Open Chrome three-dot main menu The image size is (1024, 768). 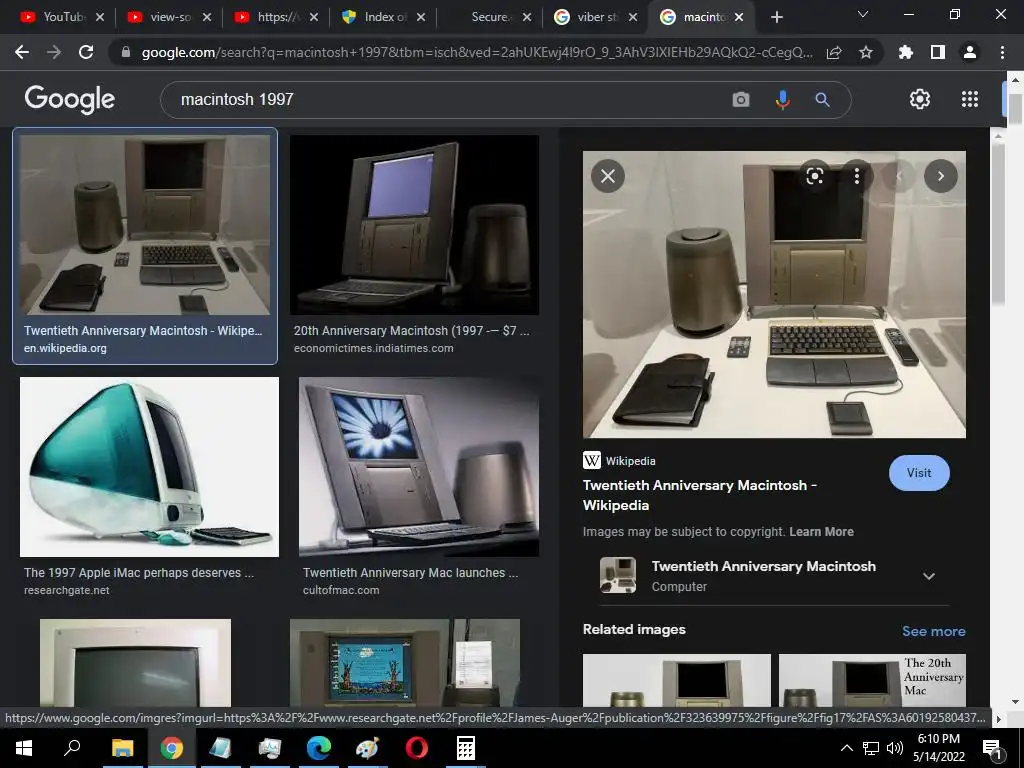[1002, 52]
